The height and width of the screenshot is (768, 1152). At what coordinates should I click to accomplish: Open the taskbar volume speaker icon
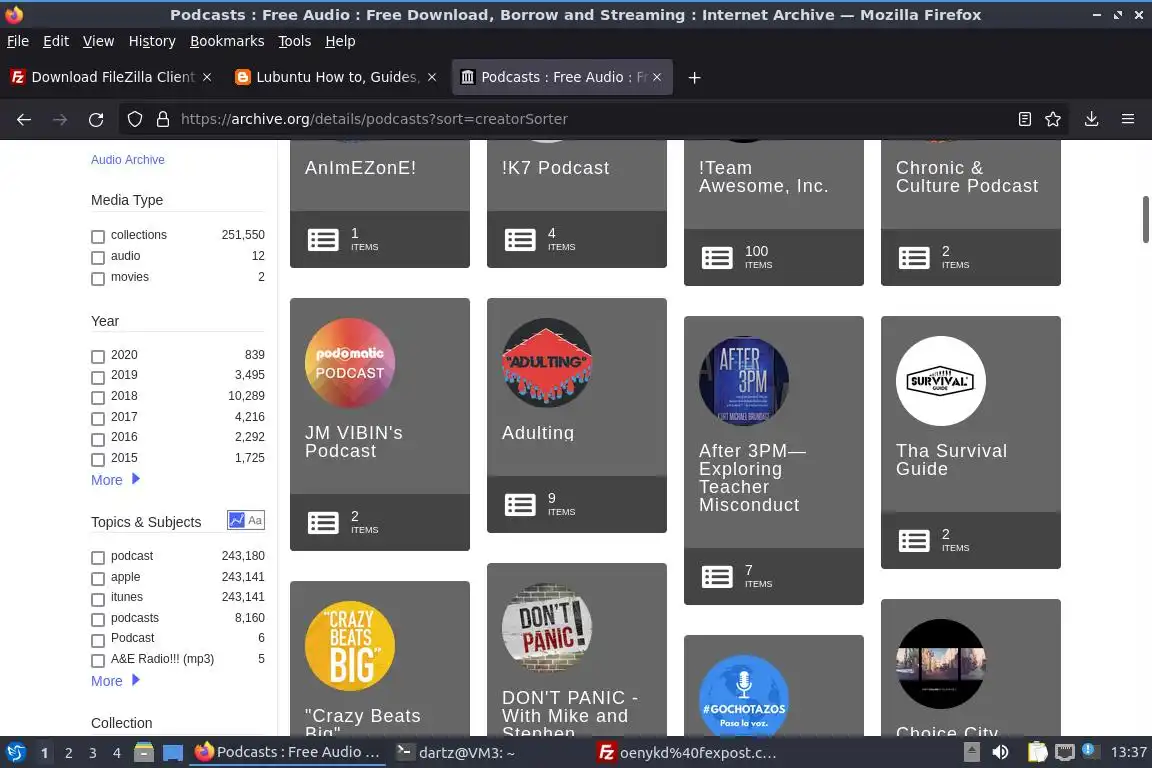[1000, 752]
